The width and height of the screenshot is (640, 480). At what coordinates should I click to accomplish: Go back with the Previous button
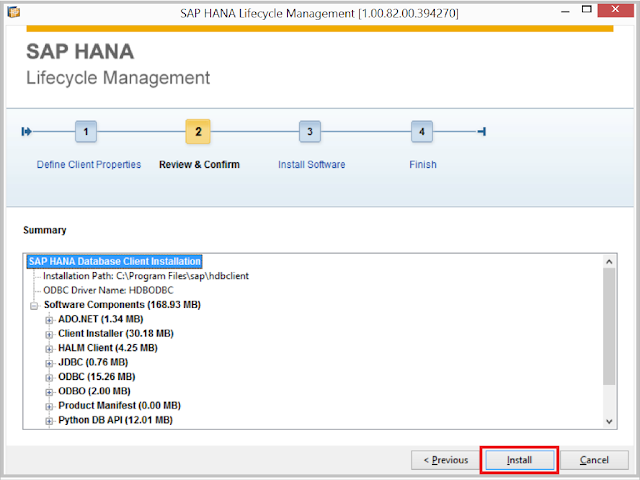[445, 460]
